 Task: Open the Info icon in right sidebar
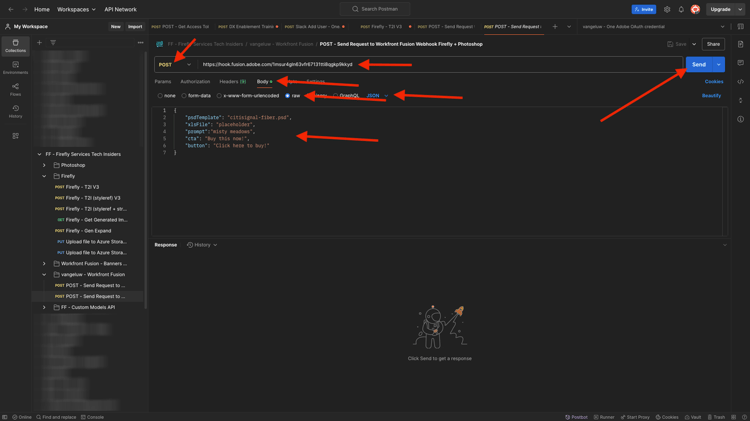click(x=740, y=119)
